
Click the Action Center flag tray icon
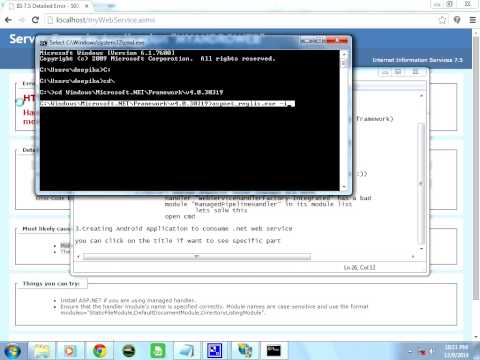click(x=422, y=351)
